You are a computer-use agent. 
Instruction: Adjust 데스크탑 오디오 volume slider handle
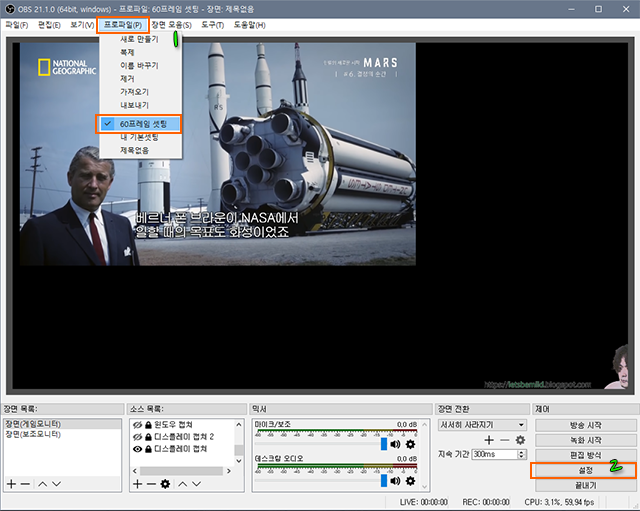pos(384,481)
